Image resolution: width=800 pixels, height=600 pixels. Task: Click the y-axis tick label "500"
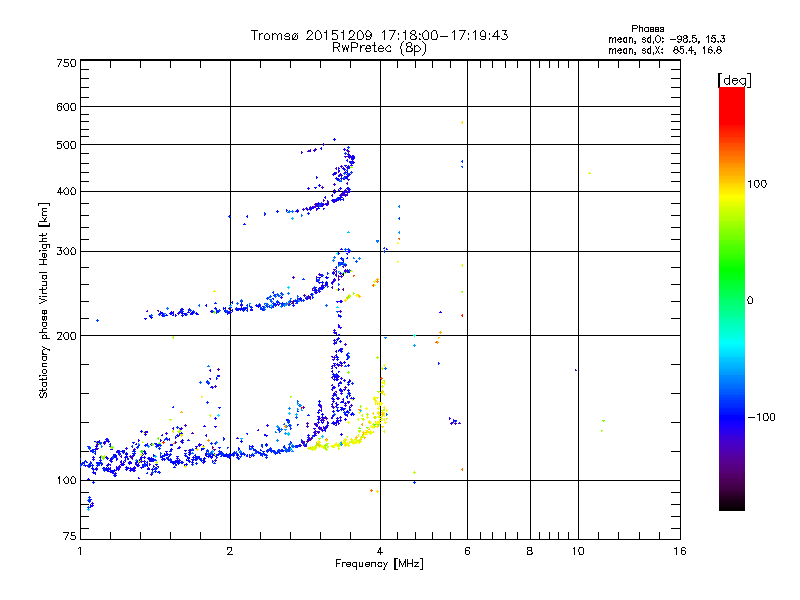click(66, 145)
